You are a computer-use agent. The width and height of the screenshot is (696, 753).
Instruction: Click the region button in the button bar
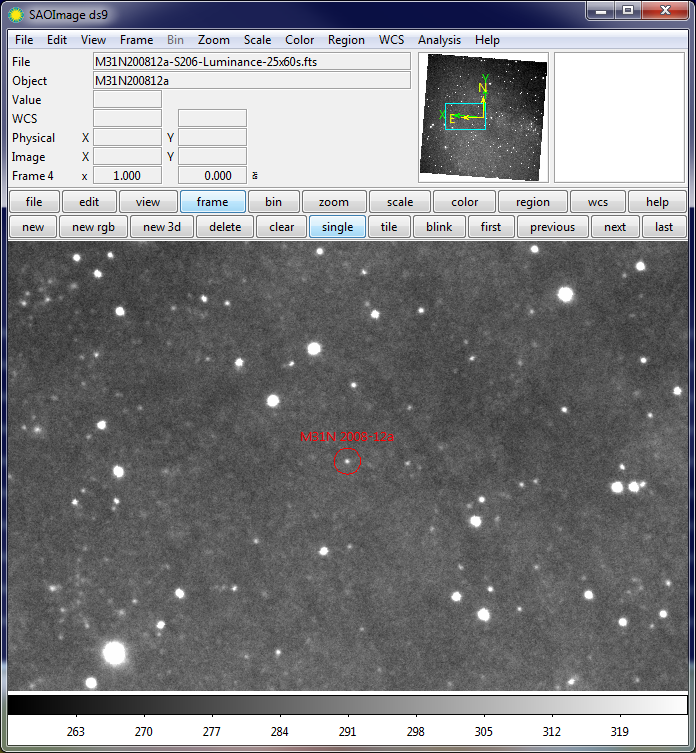(x=533, y=201)
